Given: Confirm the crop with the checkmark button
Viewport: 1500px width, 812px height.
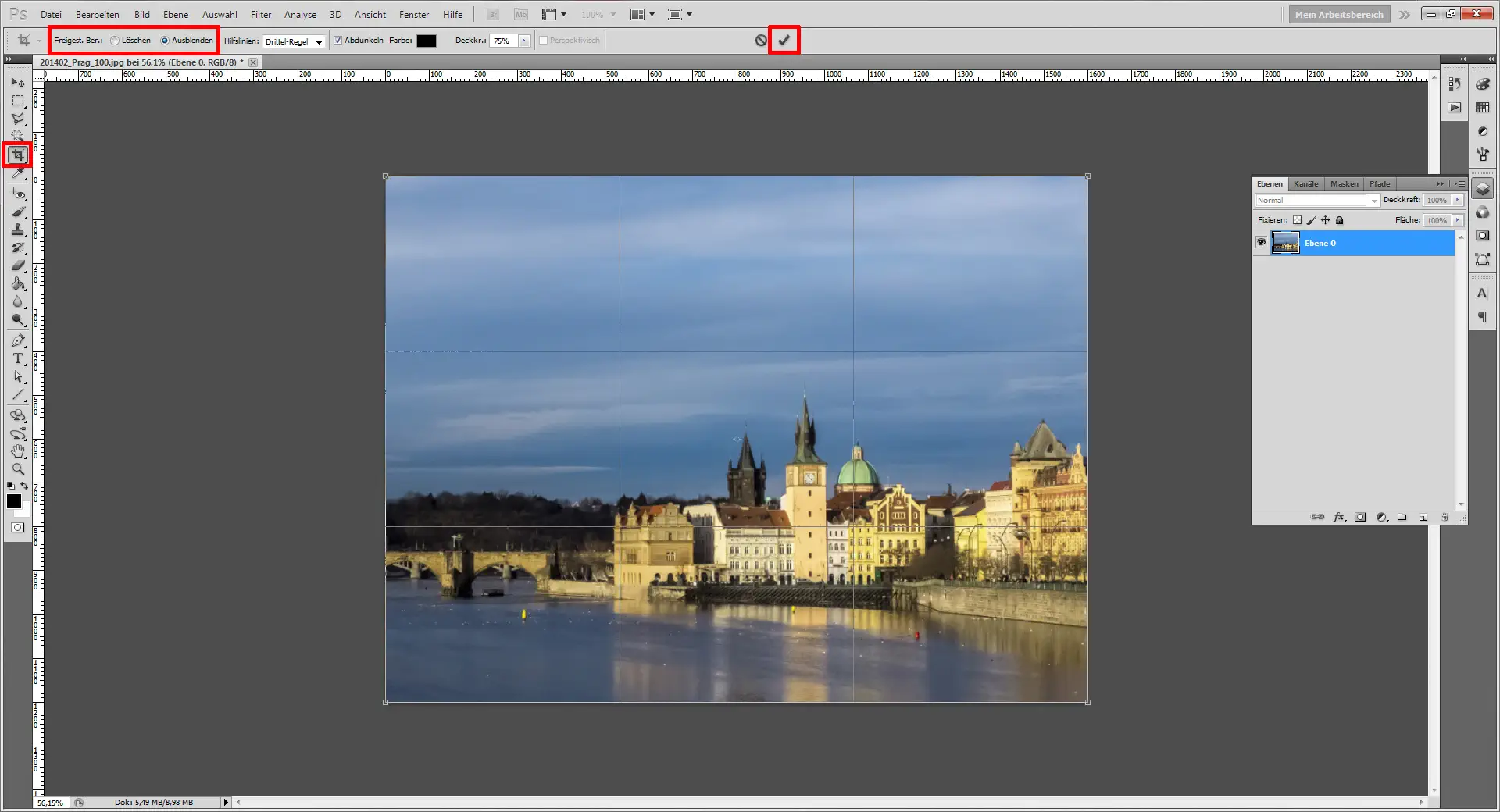Looking at the screenshot, I should (x=784, y=40).
